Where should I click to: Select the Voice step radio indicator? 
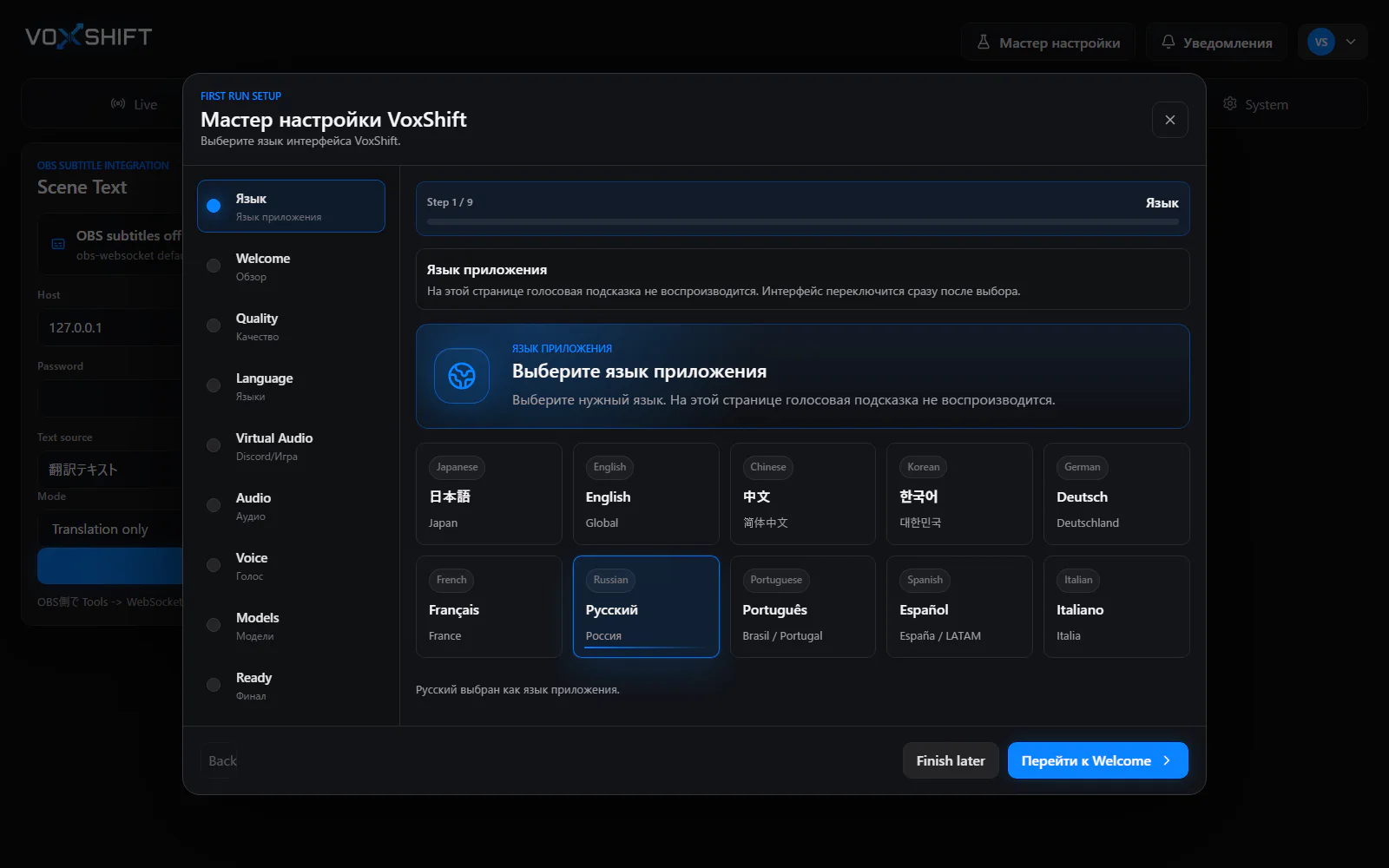pos(214,565)
